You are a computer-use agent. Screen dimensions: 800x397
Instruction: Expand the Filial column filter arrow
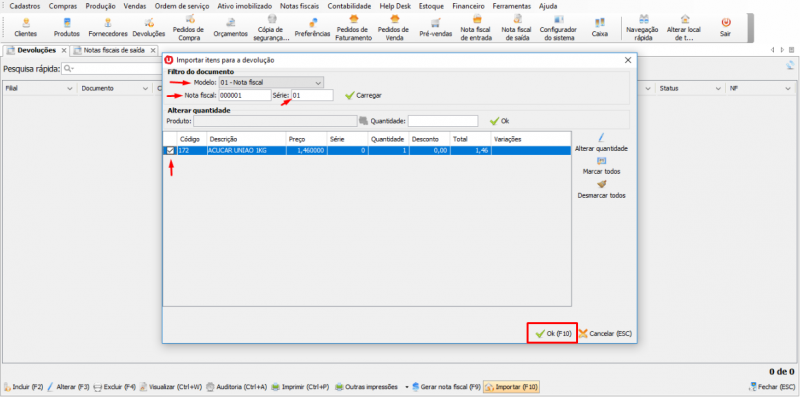click(x=70, y=89)
